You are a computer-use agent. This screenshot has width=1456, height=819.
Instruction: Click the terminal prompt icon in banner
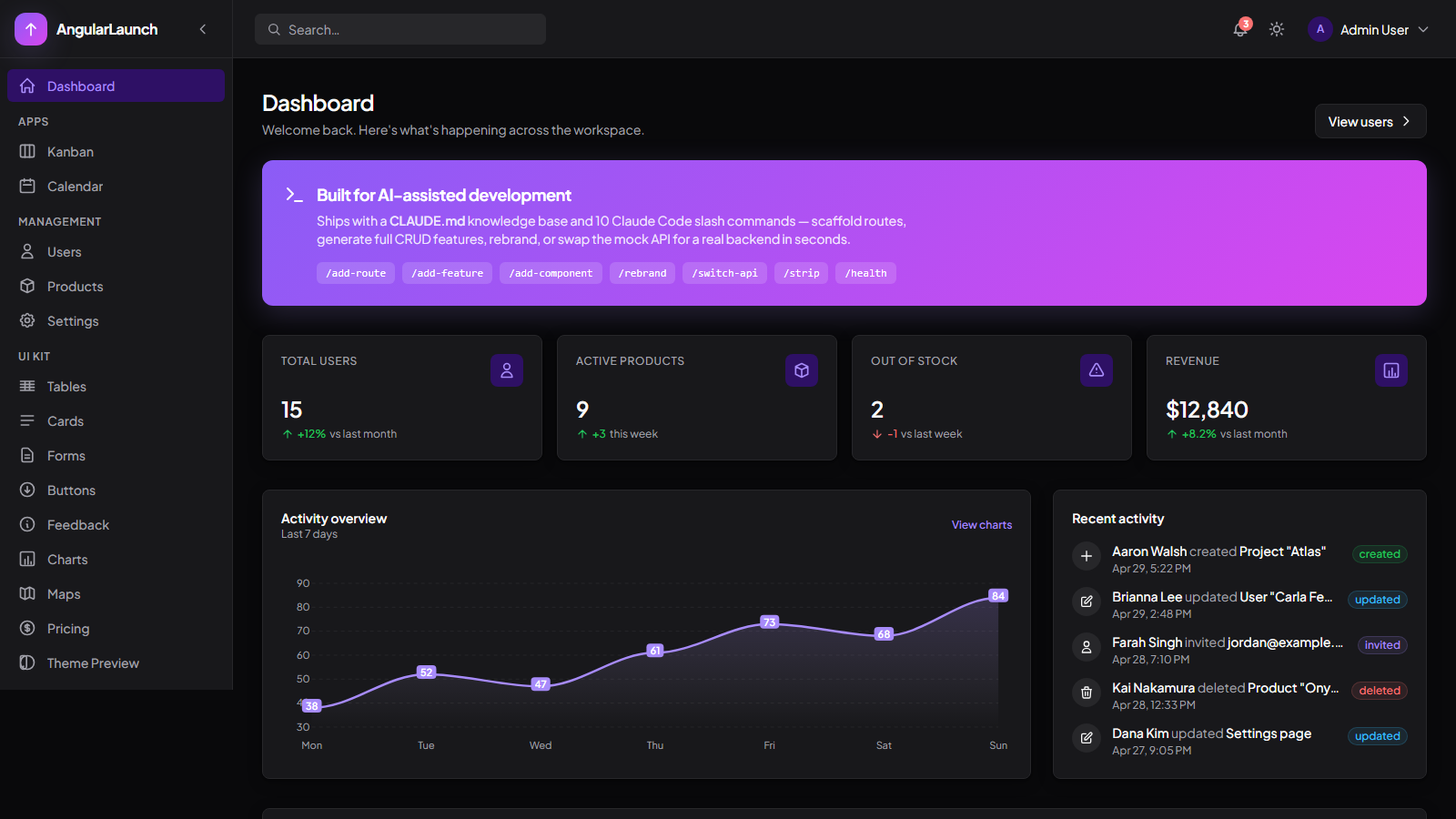point(294,195)
